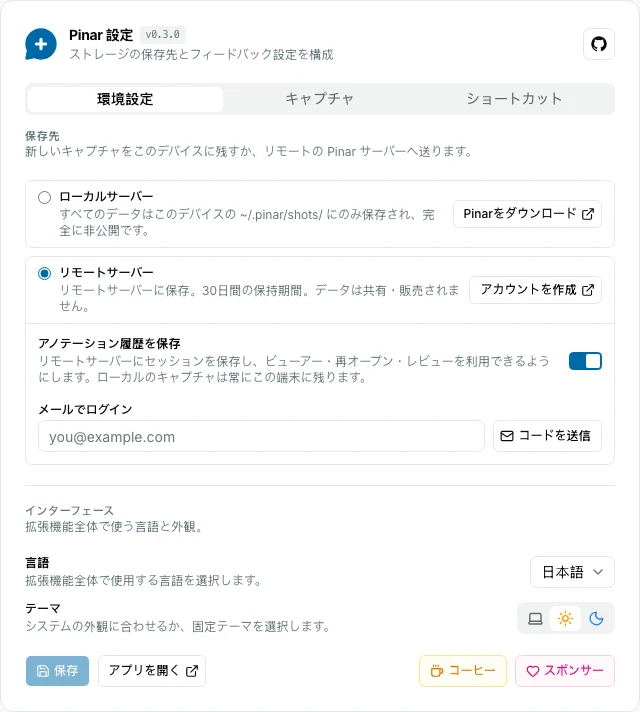
Task: Click the メールでログイン label
Action: [85, 409]
